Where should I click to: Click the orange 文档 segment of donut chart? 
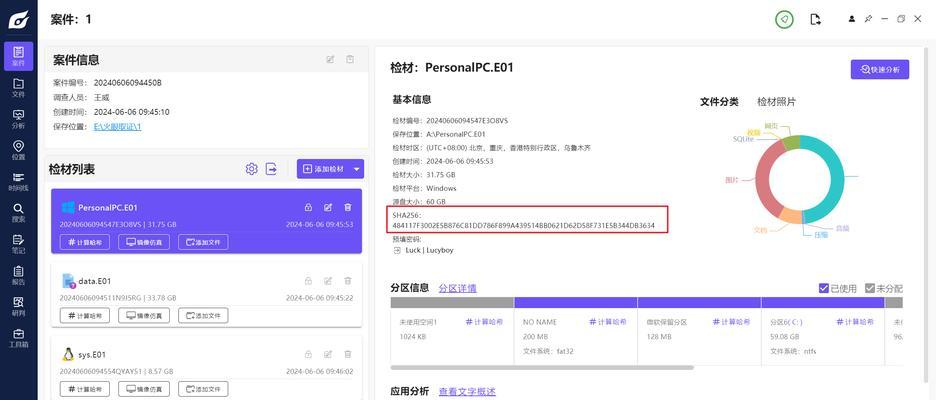coord(791,216)
